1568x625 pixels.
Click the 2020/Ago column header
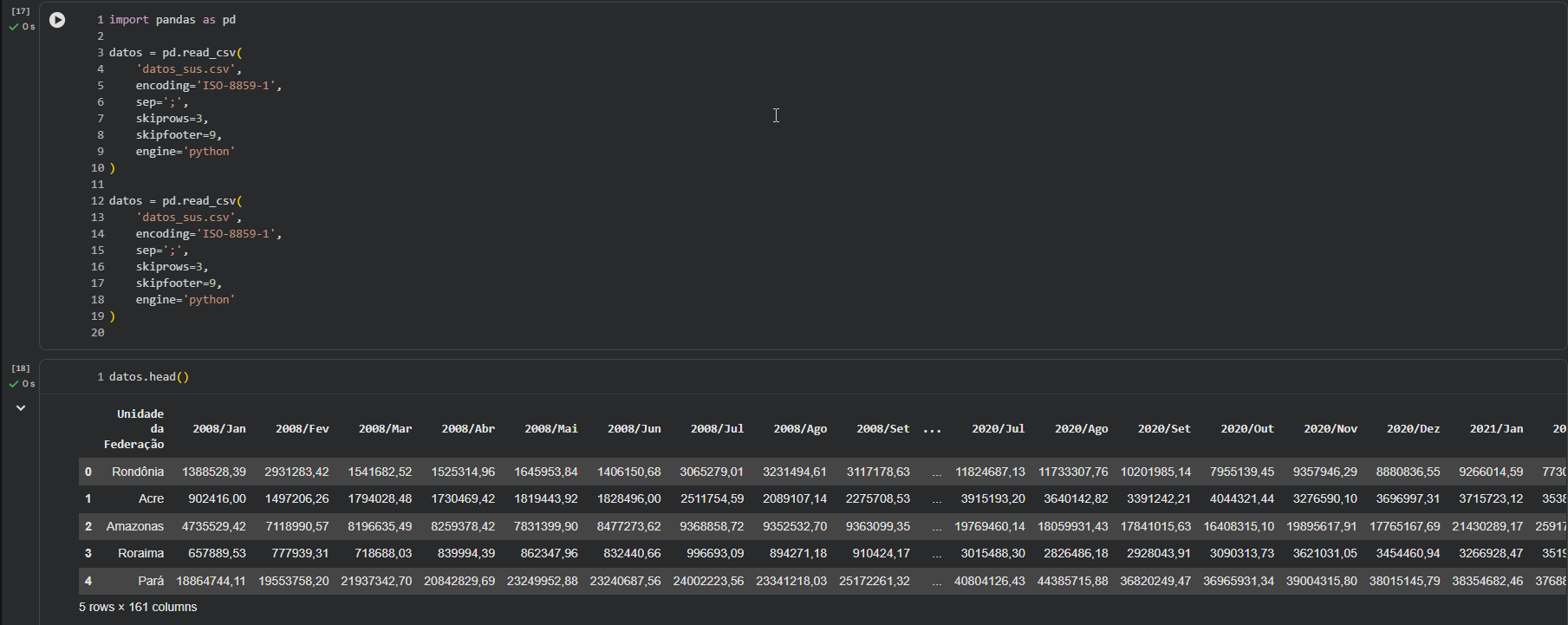pyautogui.click(x=1082, y=429)
